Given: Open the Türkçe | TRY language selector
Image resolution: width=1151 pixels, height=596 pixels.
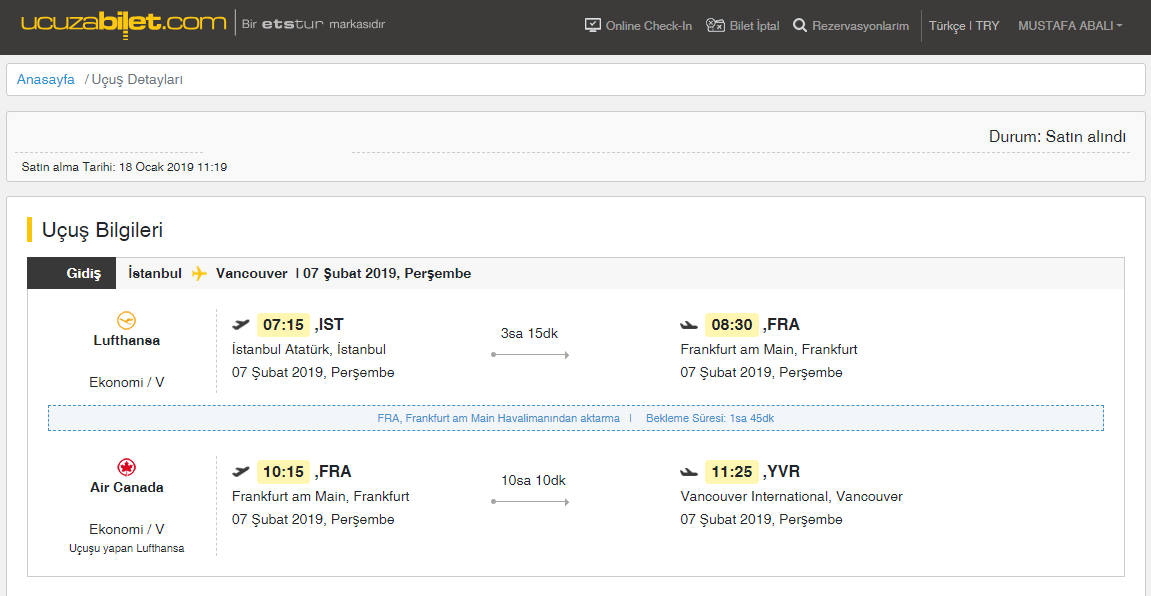Looking at the screenshot, I should pos(964,26).
